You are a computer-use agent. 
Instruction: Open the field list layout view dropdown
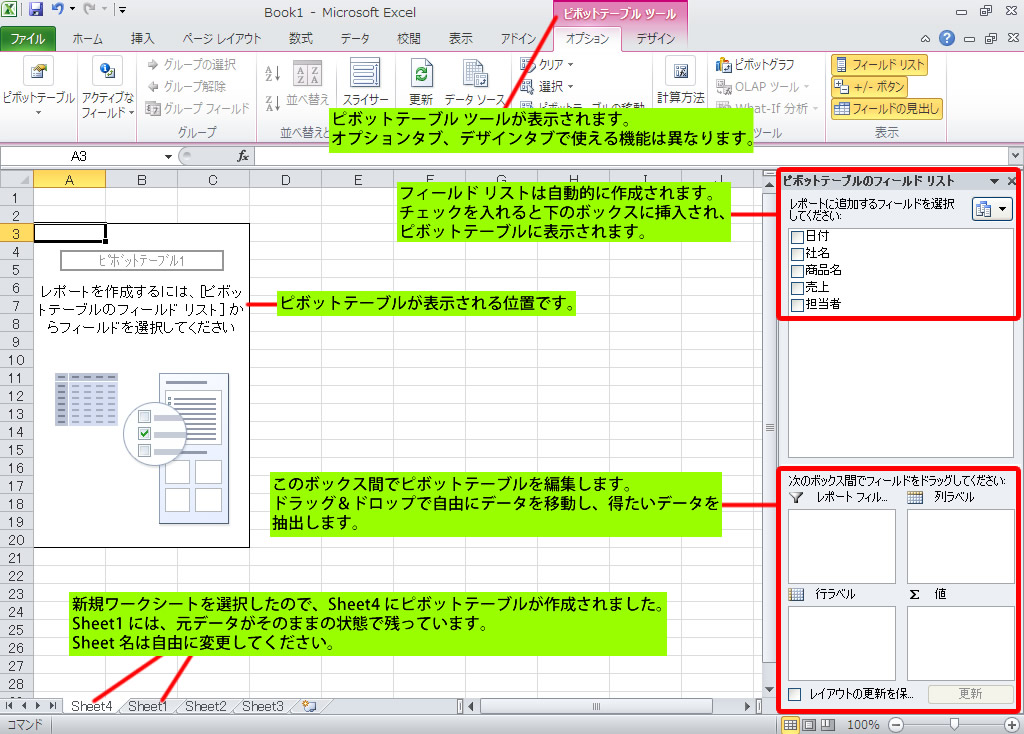[991, 208]
